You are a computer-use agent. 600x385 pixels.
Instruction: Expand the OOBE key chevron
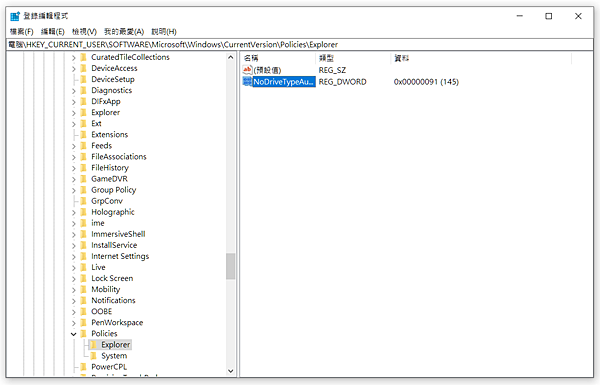tap(74, 312)
